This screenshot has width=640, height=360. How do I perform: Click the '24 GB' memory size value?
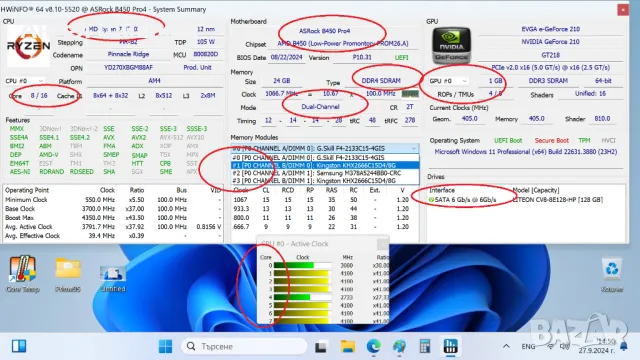click(281, 81)
